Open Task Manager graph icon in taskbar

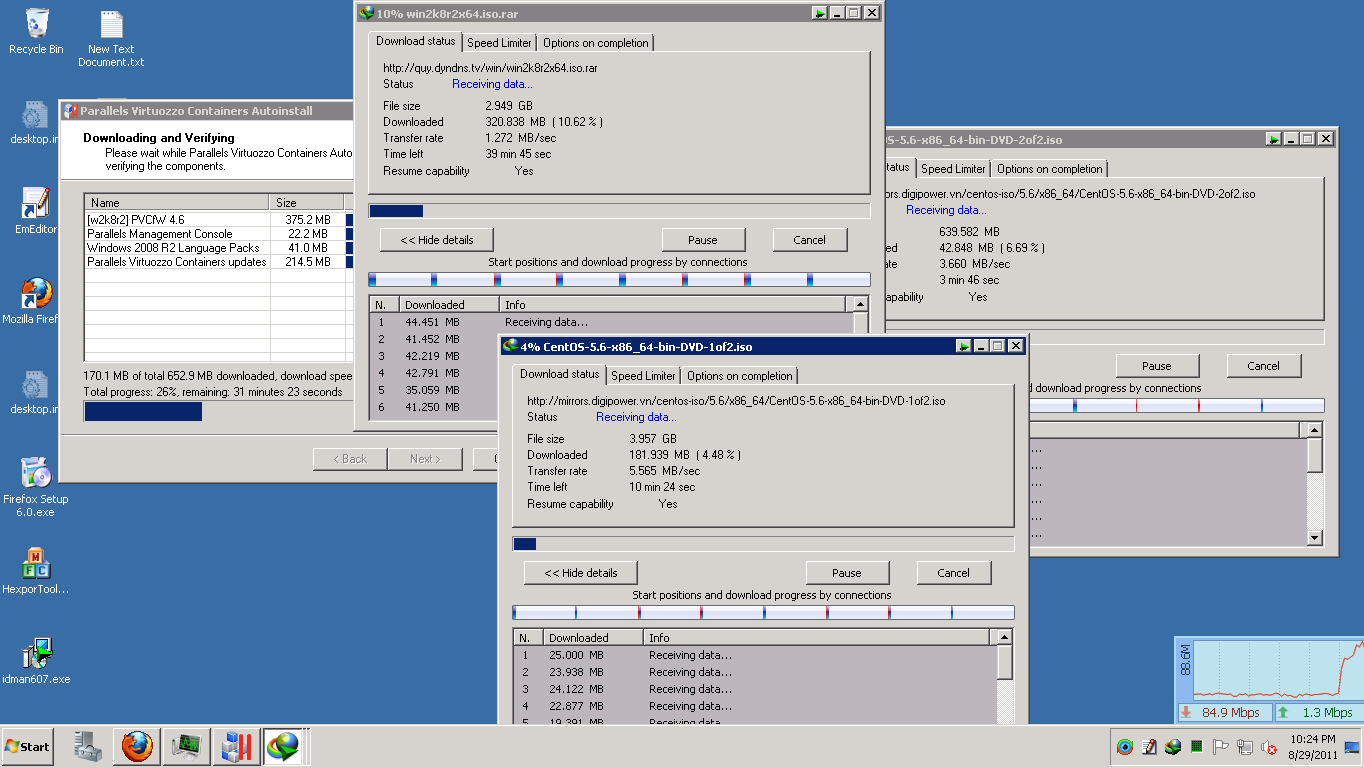click(186, 746)
